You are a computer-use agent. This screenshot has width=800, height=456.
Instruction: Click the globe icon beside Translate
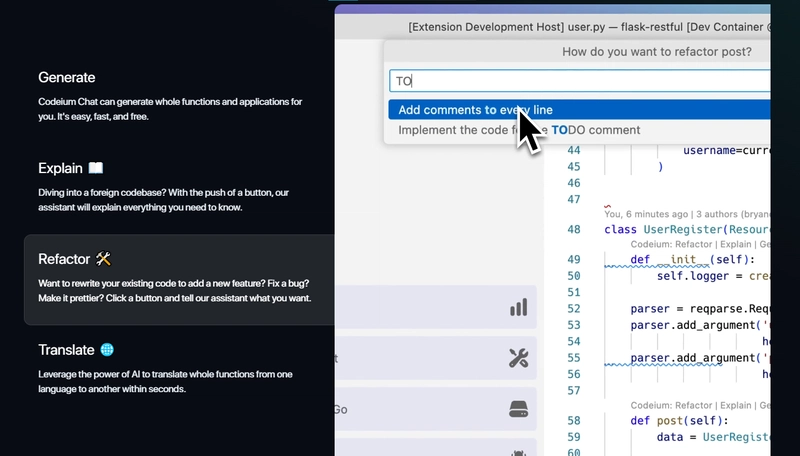tap(107, 349)
